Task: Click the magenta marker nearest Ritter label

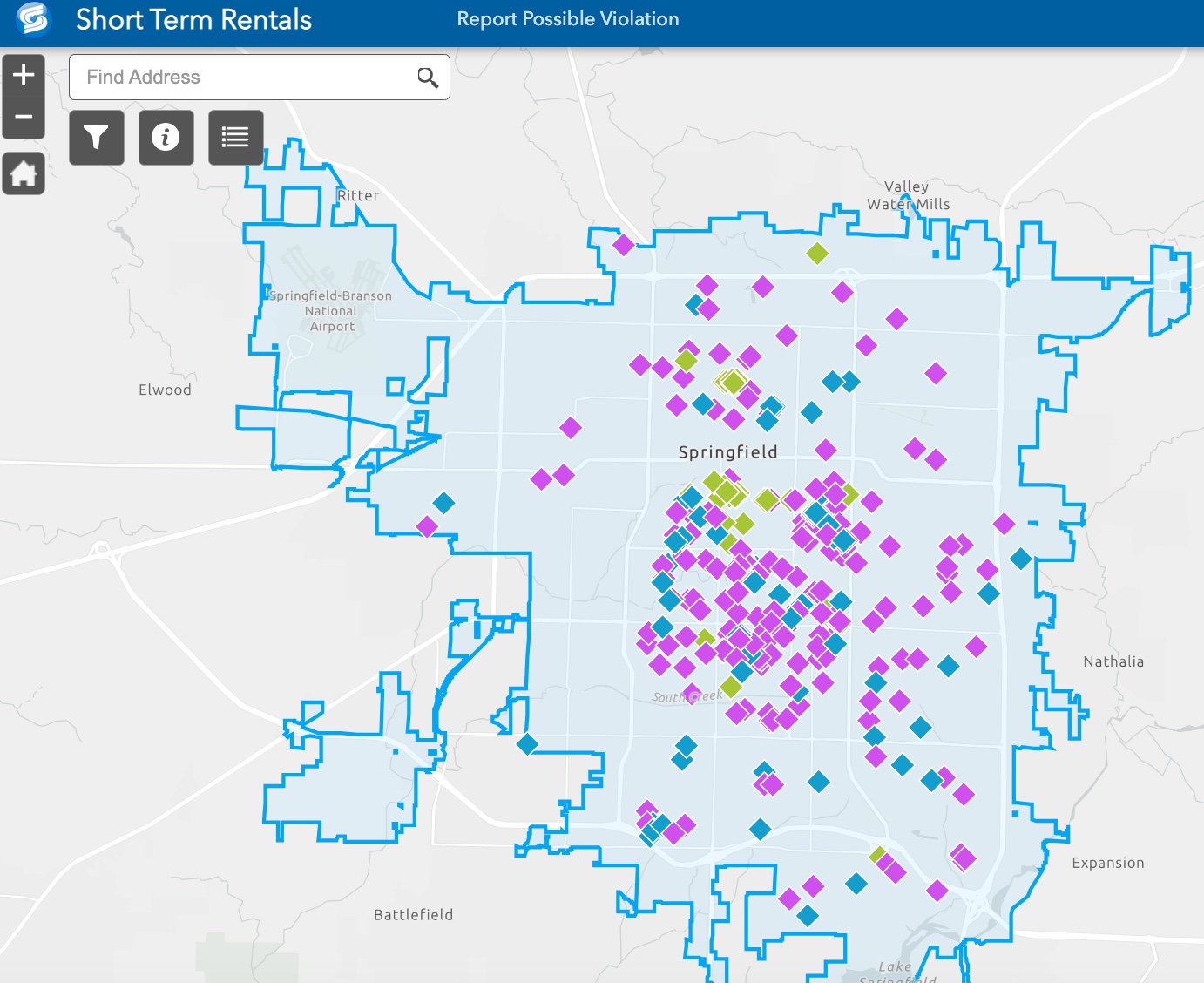Action: pyautogui.click(x=623, y=245)
